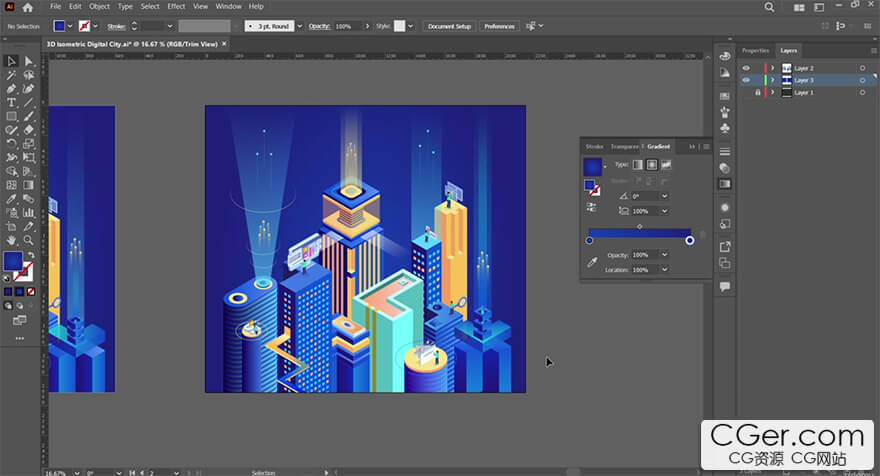Click the Home icon in top bar
This screenshot has width=880, height=476.
(27, 7)
